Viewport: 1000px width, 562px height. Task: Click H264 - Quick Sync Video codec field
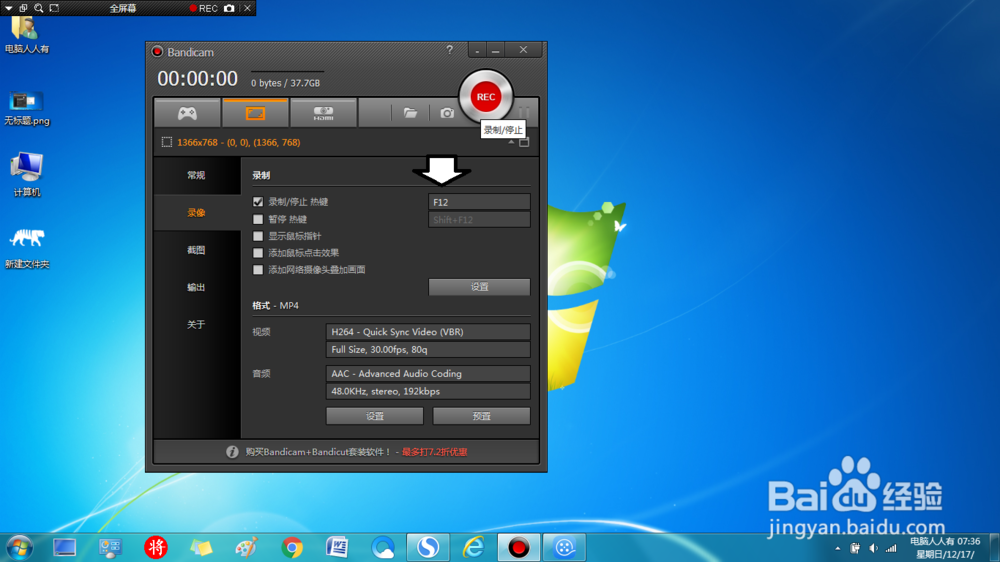(x=428, y=332)
